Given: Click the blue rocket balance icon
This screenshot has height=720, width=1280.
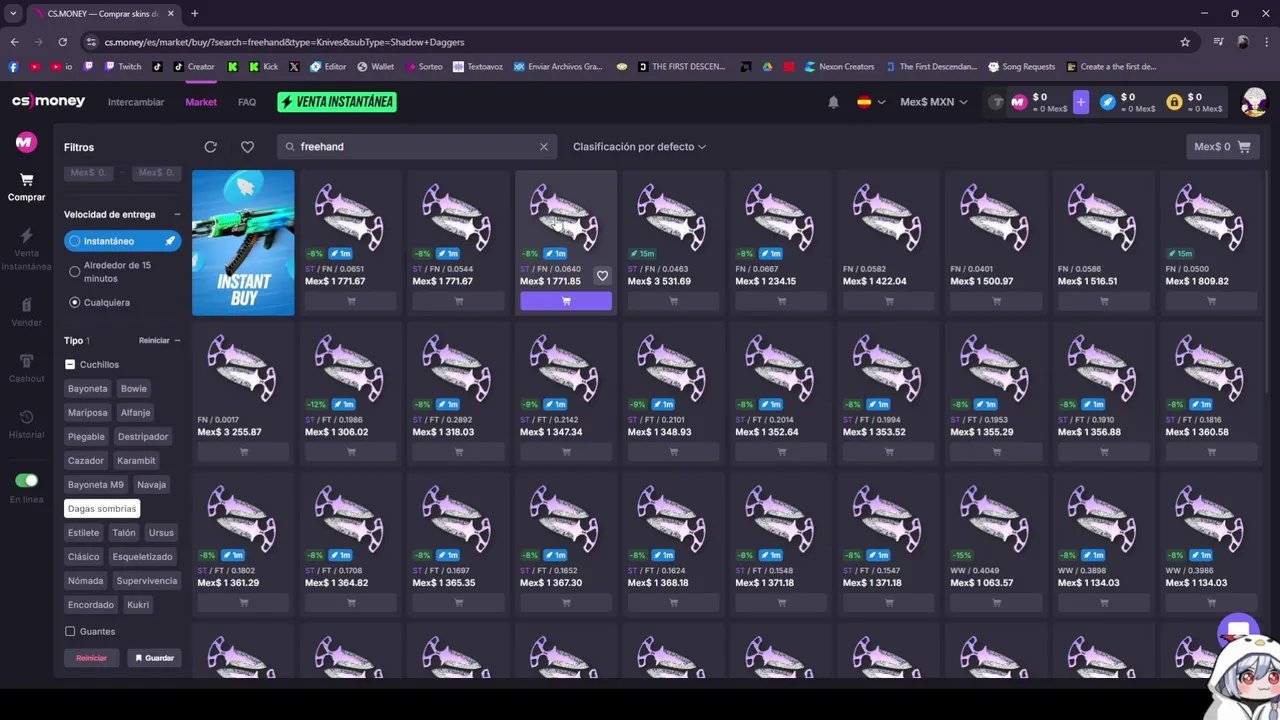Looking at the screenshot, I should tap(1107, 102).
